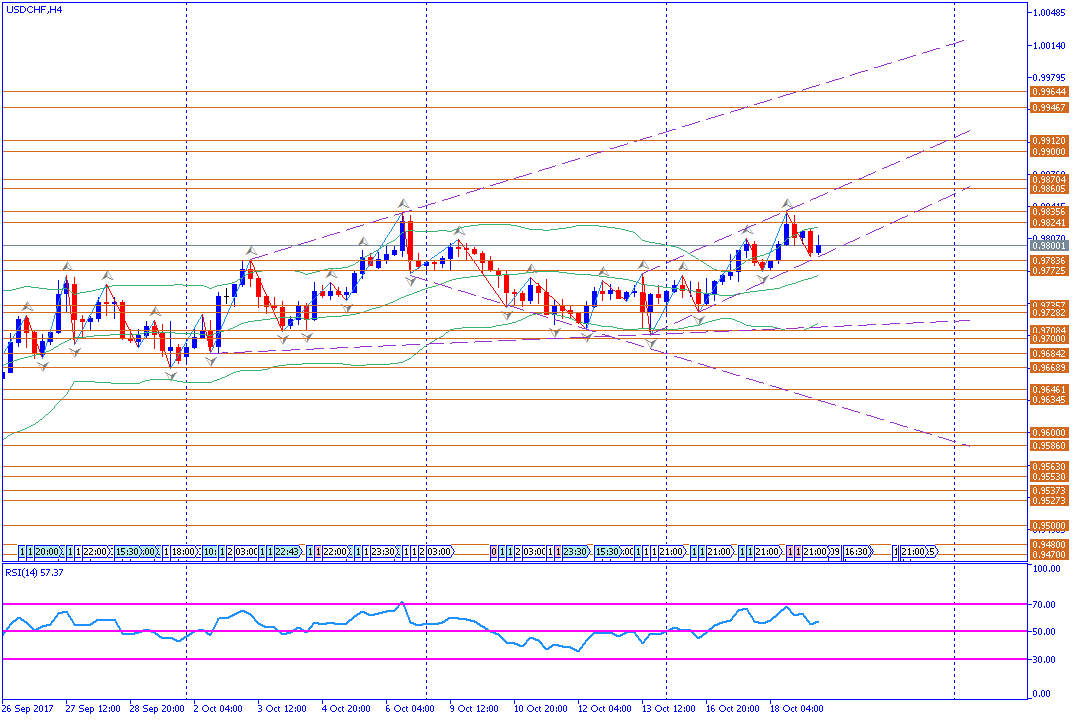This screenshot has width=1080, height=720.
Task: Click the RSI 100.00 scale value
Action: tap(1047, 568)
